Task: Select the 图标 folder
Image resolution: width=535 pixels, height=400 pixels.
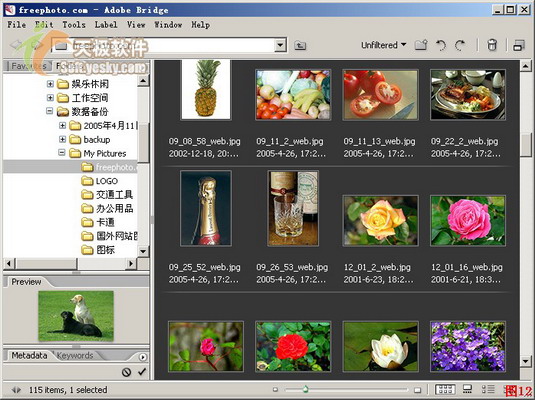Action: (98, 250)
